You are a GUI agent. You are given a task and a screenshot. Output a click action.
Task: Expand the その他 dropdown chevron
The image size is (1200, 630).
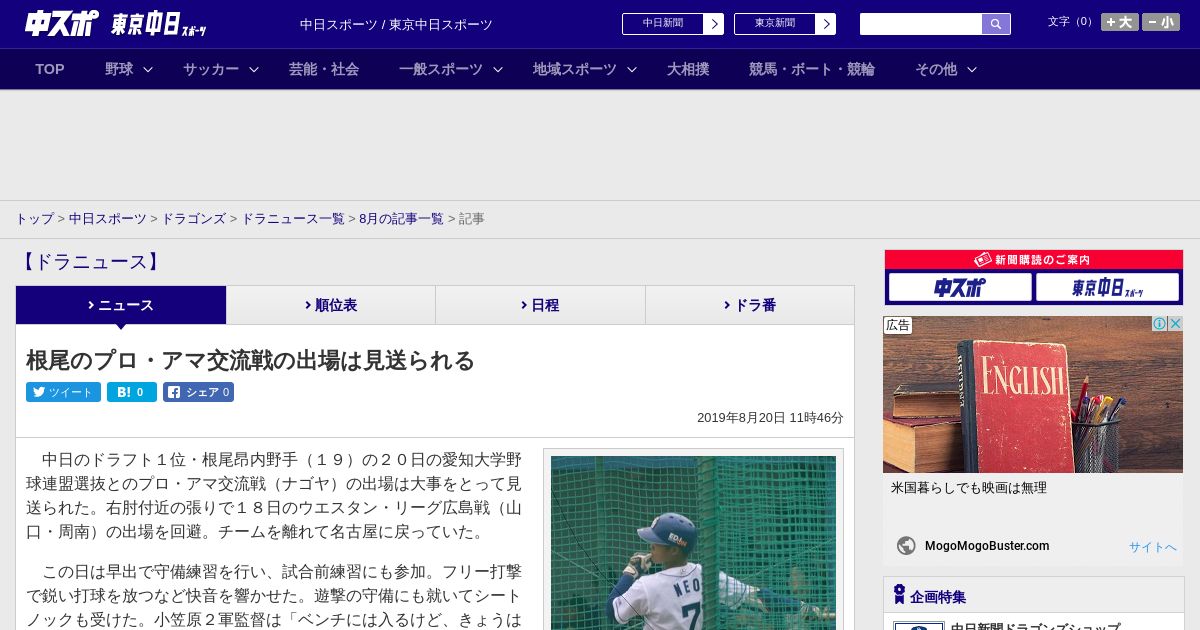pos(972,69)
